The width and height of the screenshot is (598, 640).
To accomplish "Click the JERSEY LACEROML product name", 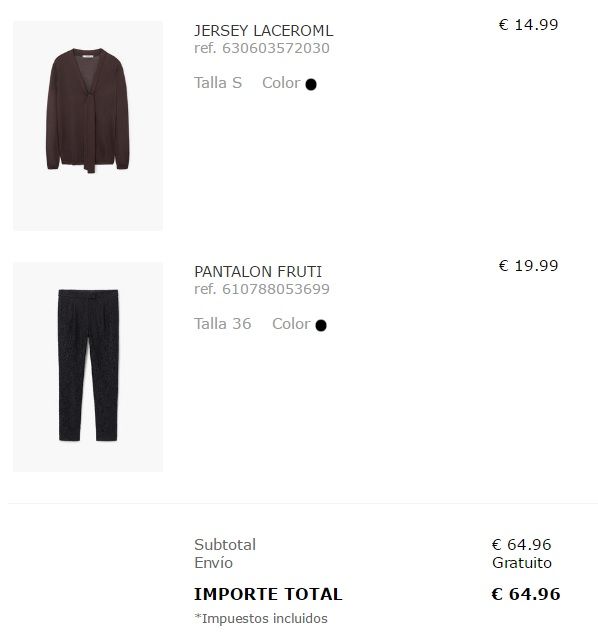I will tap(263, 31).
